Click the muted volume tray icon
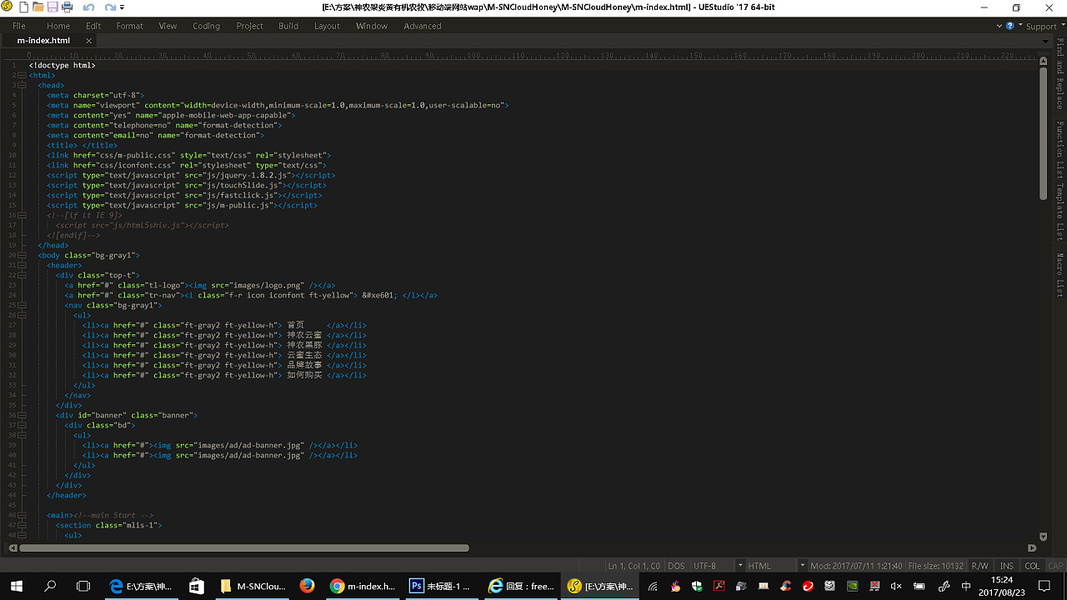Viewport: 1067px width, 600px height. click(x=896, y=586)
